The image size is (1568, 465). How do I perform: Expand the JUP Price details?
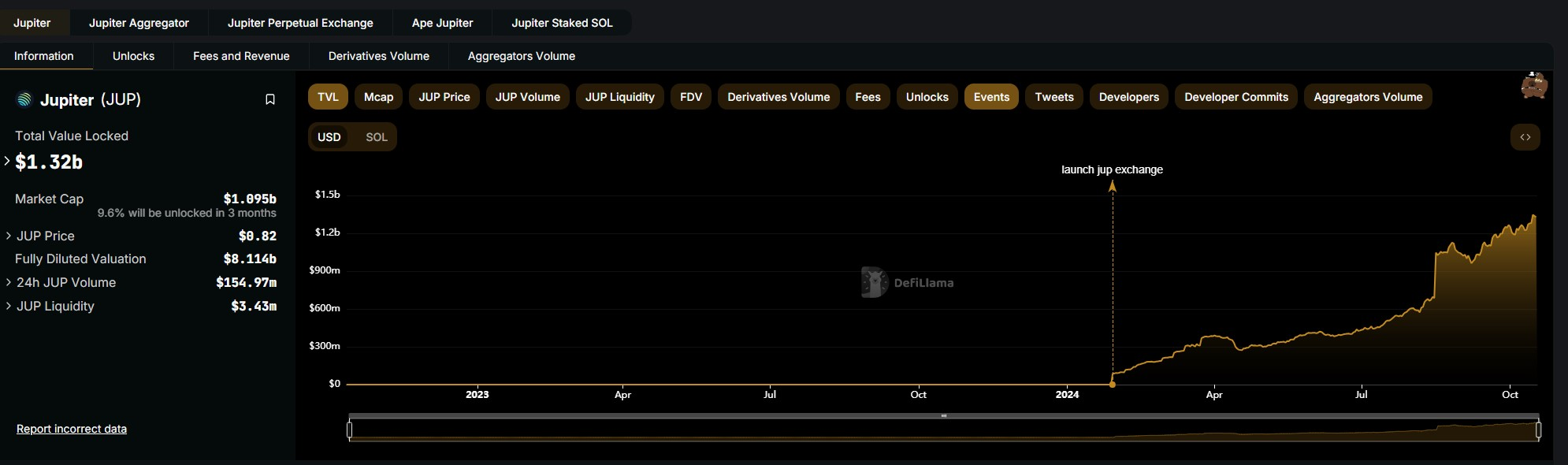[x=8, y=236]
